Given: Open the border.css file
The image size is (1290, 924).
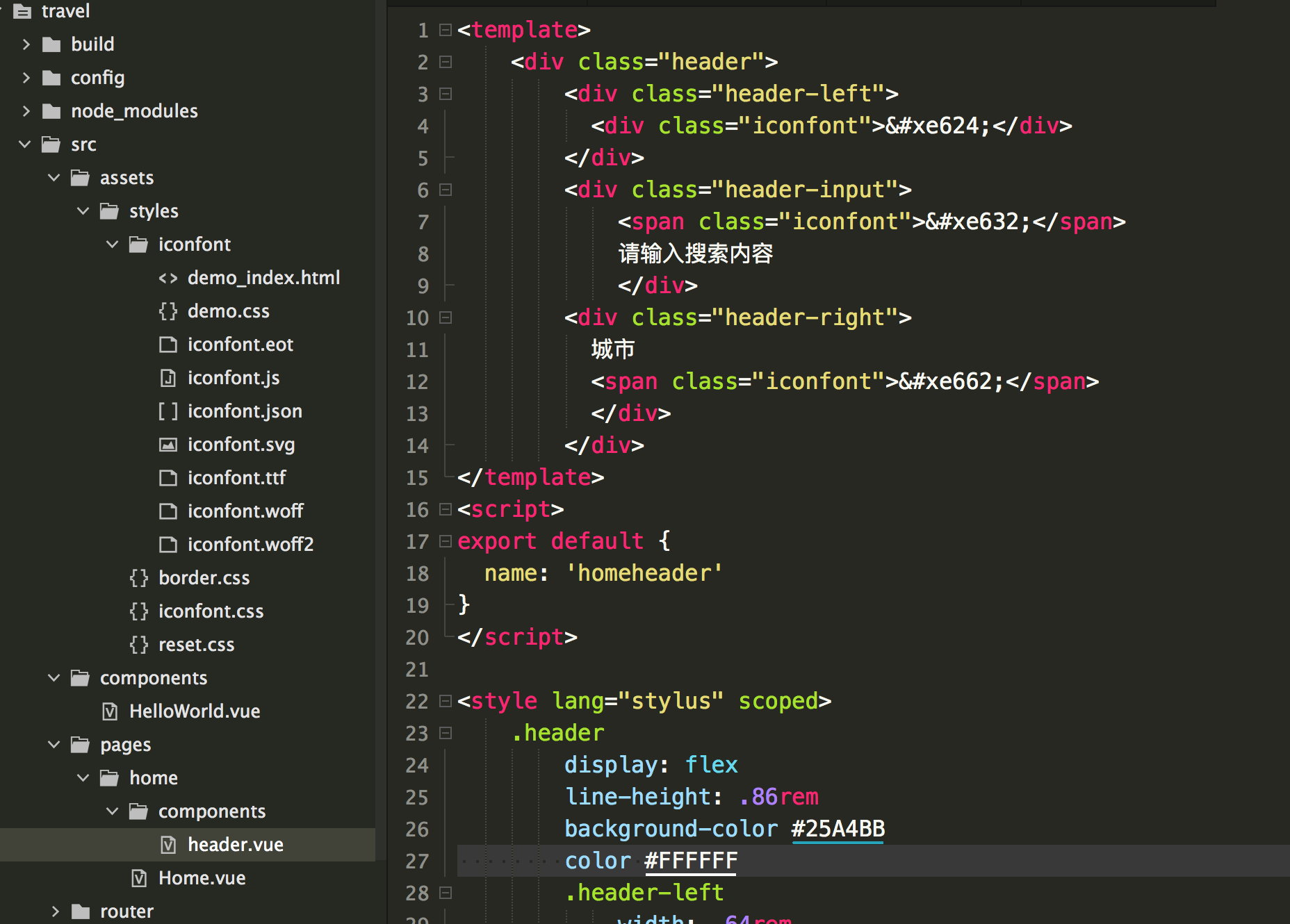Looking at the screenshot, I should (204, 578).
